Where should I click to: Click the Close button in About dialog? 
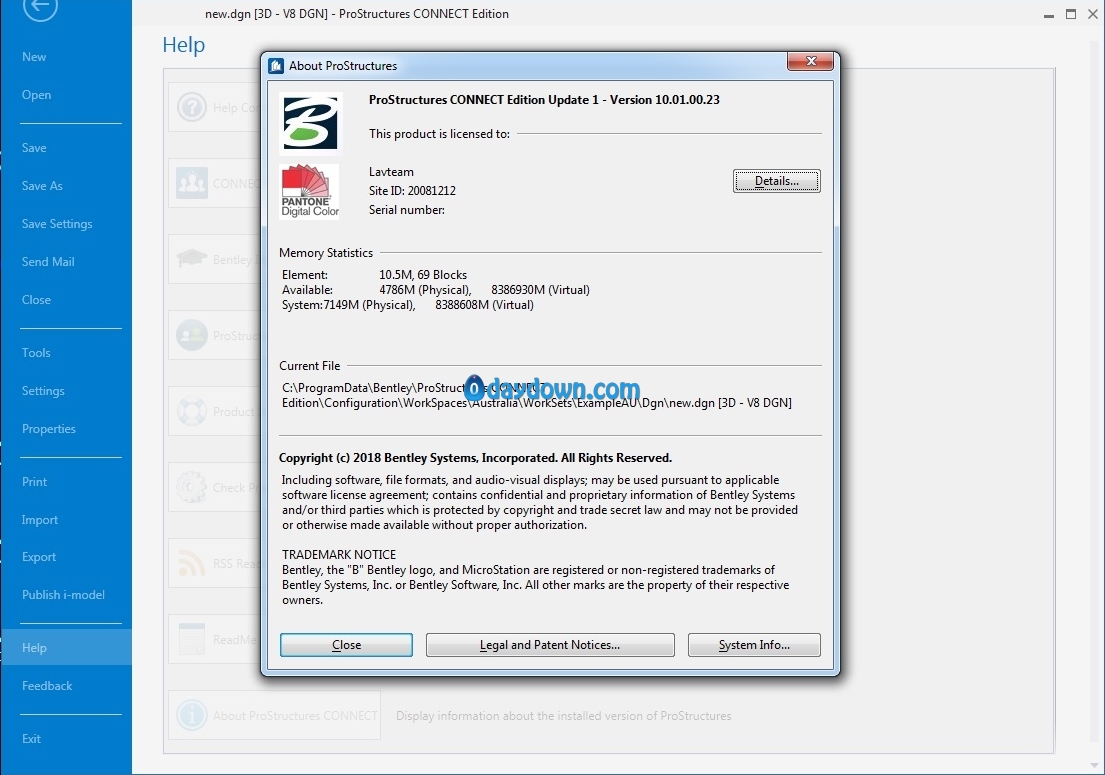point(346,645)
